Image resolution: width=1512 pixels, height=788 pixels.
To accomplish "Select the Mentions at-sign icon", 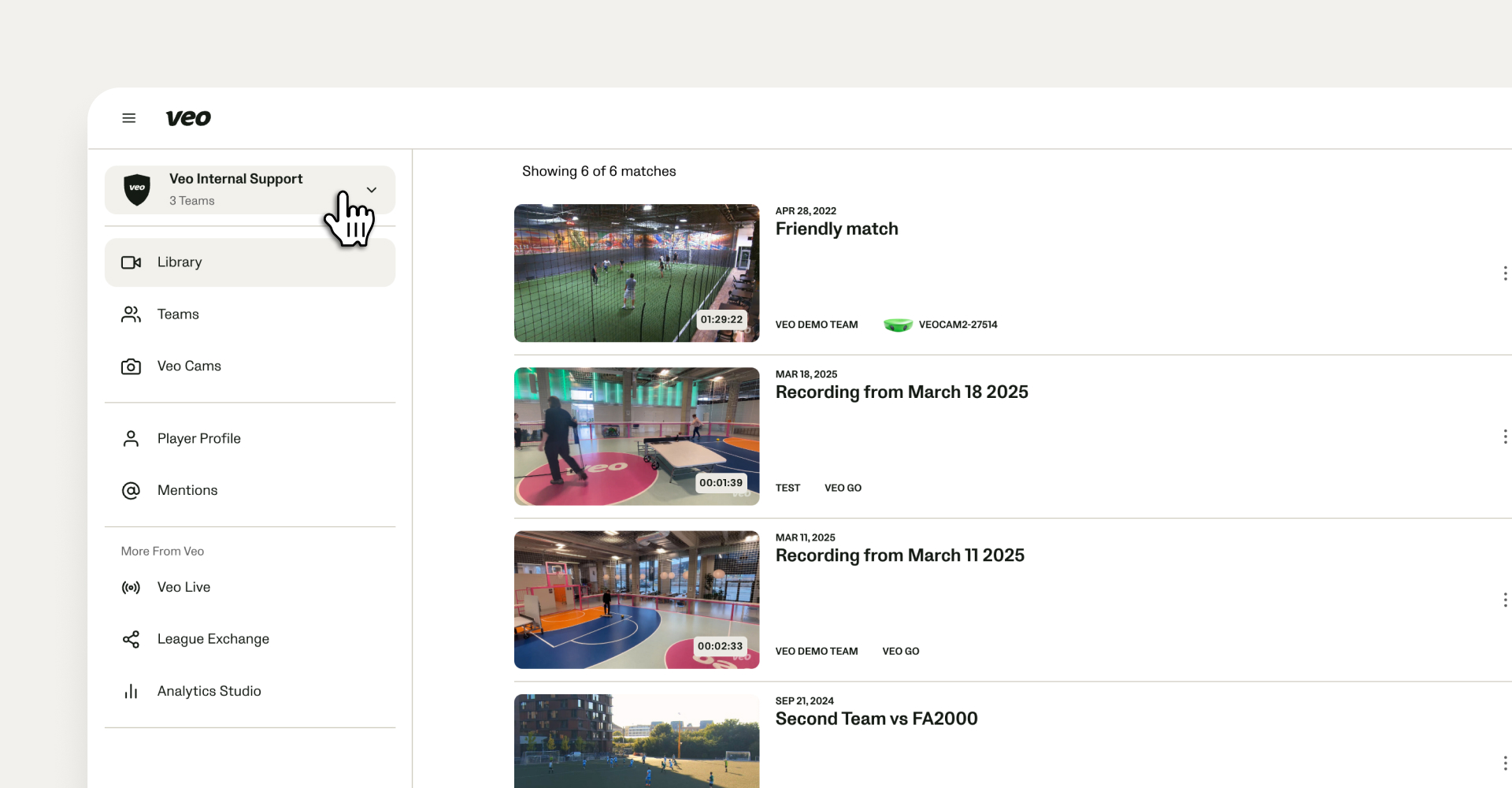I will click(x=131, y=491).
